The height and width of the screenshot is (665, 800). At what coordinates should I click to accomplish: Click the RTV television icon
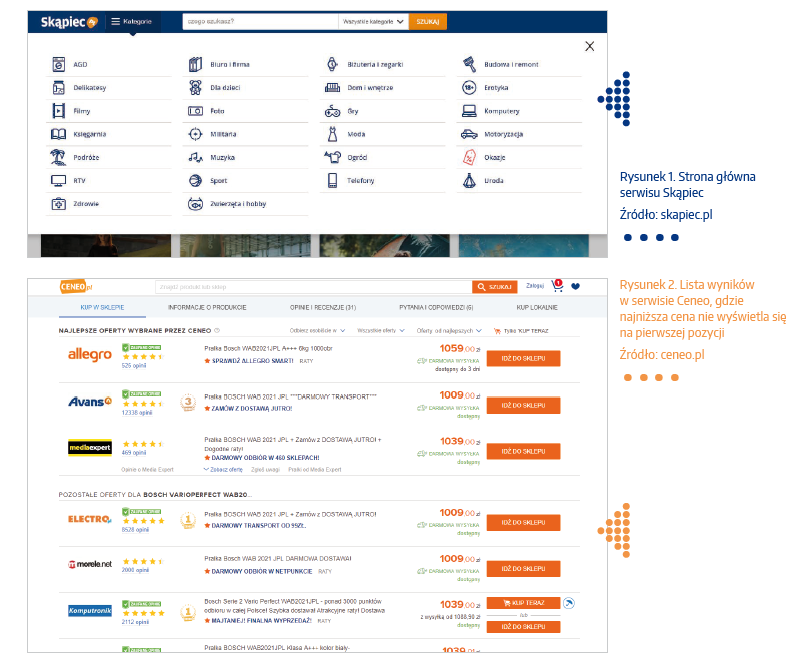coord(59,181)
